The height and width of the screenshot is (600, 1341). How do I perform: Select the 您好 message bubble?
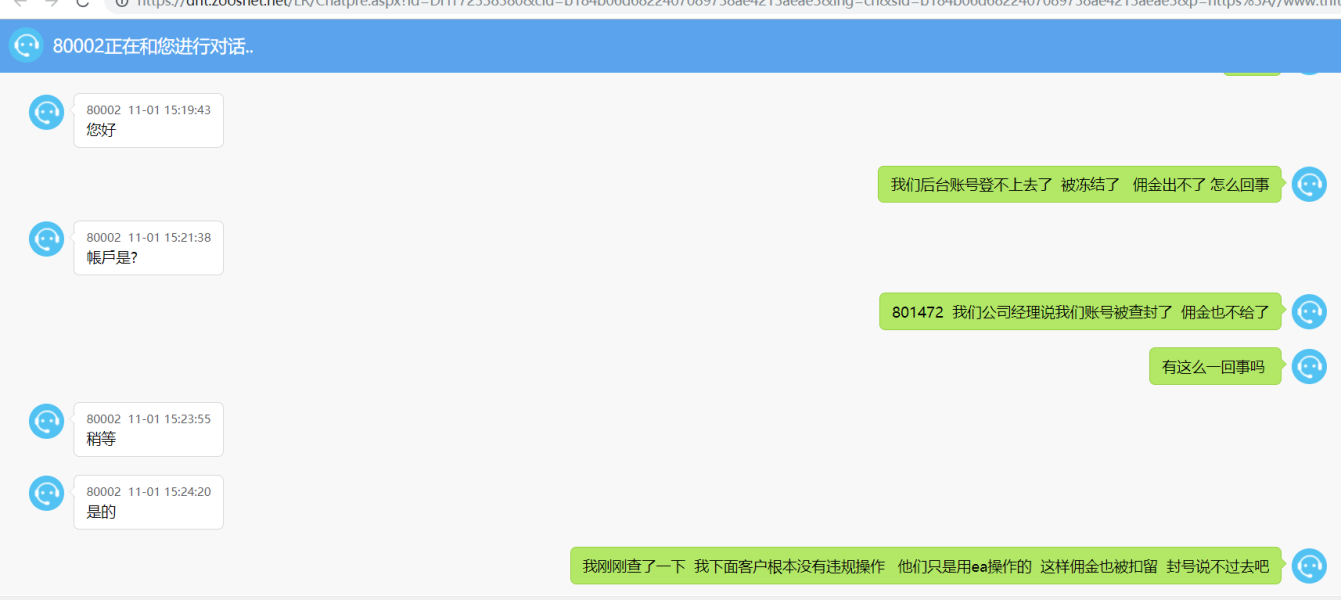[148, 120]
